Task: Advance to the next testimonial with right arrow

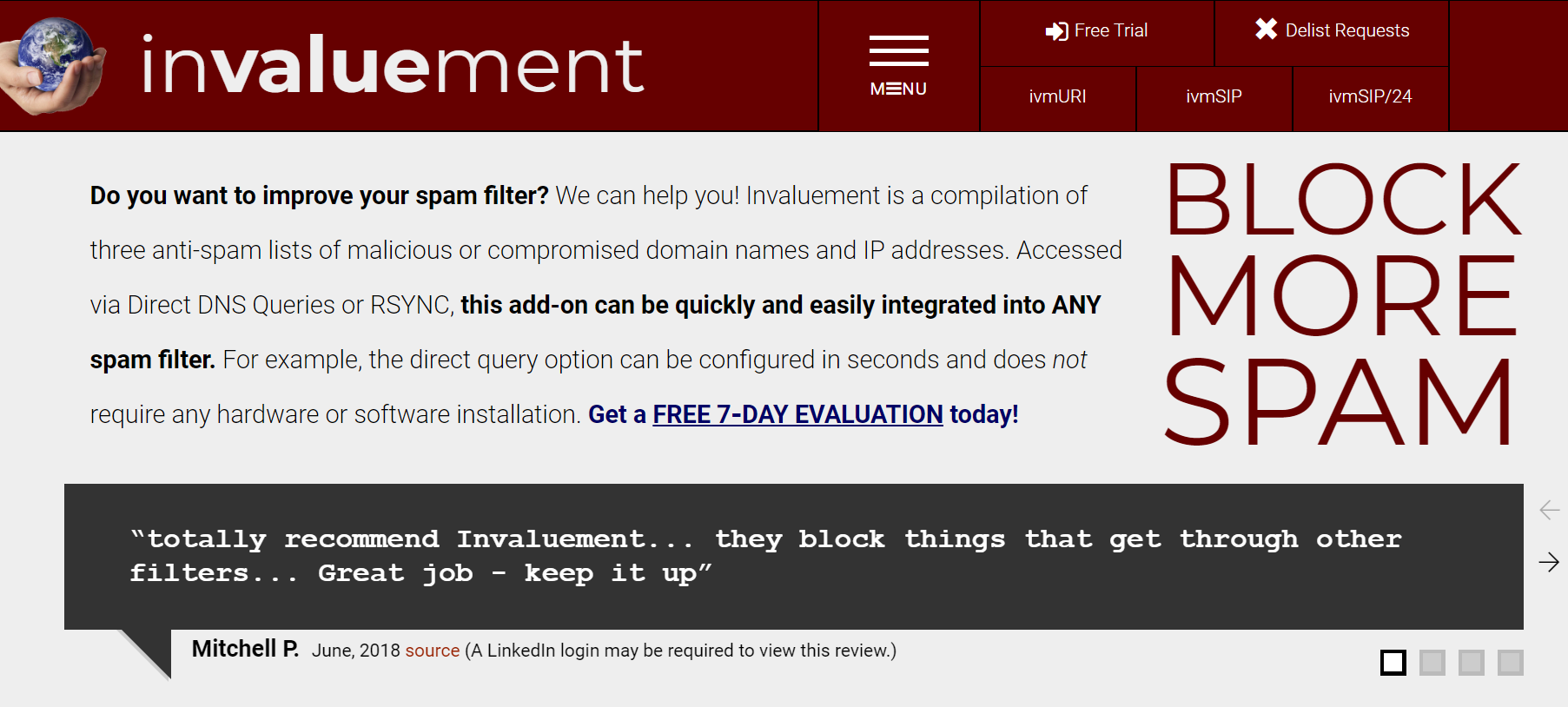Action: point(1549,562)
